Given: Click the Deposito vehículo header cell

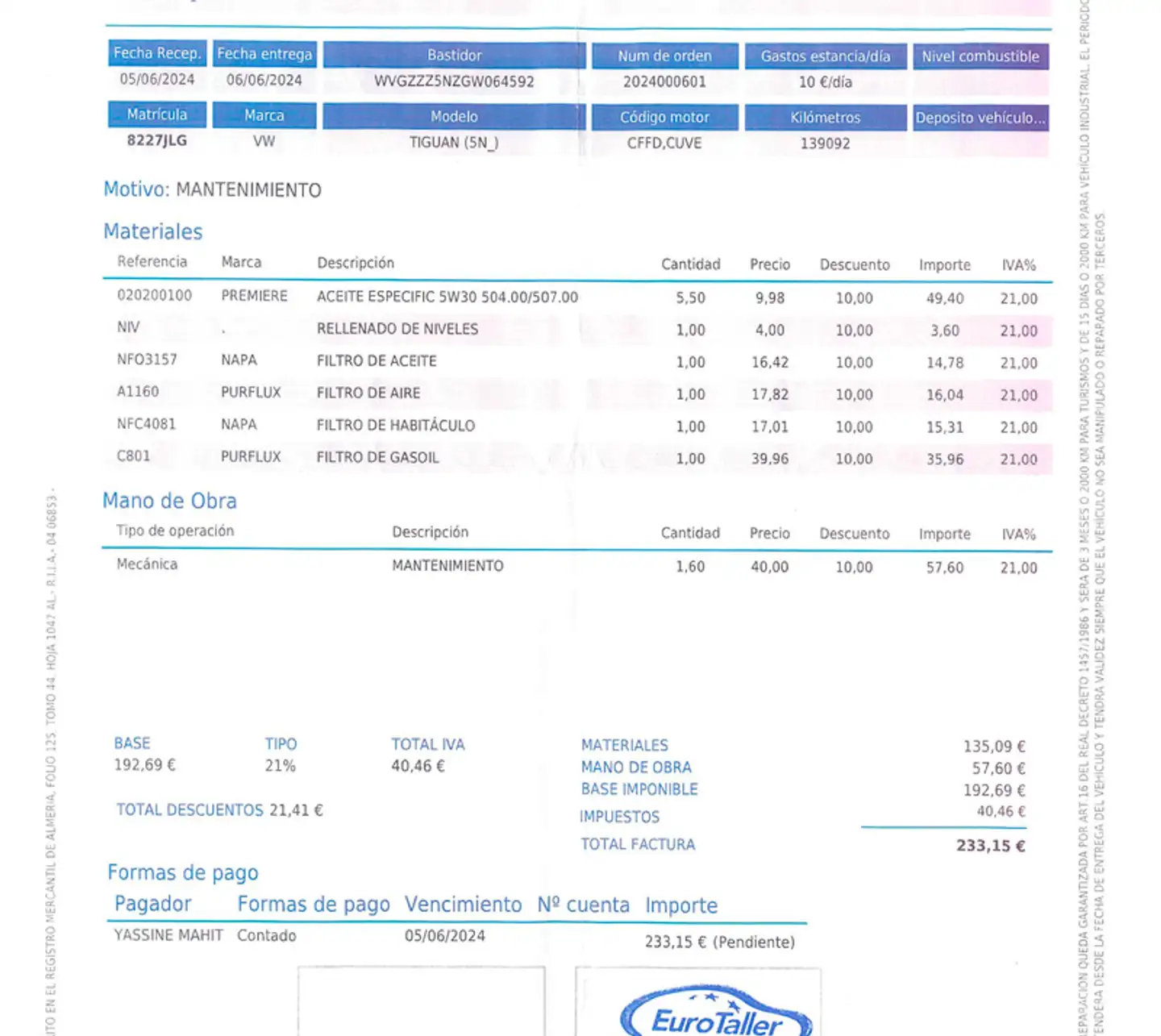Looking at the screenshot, I should click(980, 118).
